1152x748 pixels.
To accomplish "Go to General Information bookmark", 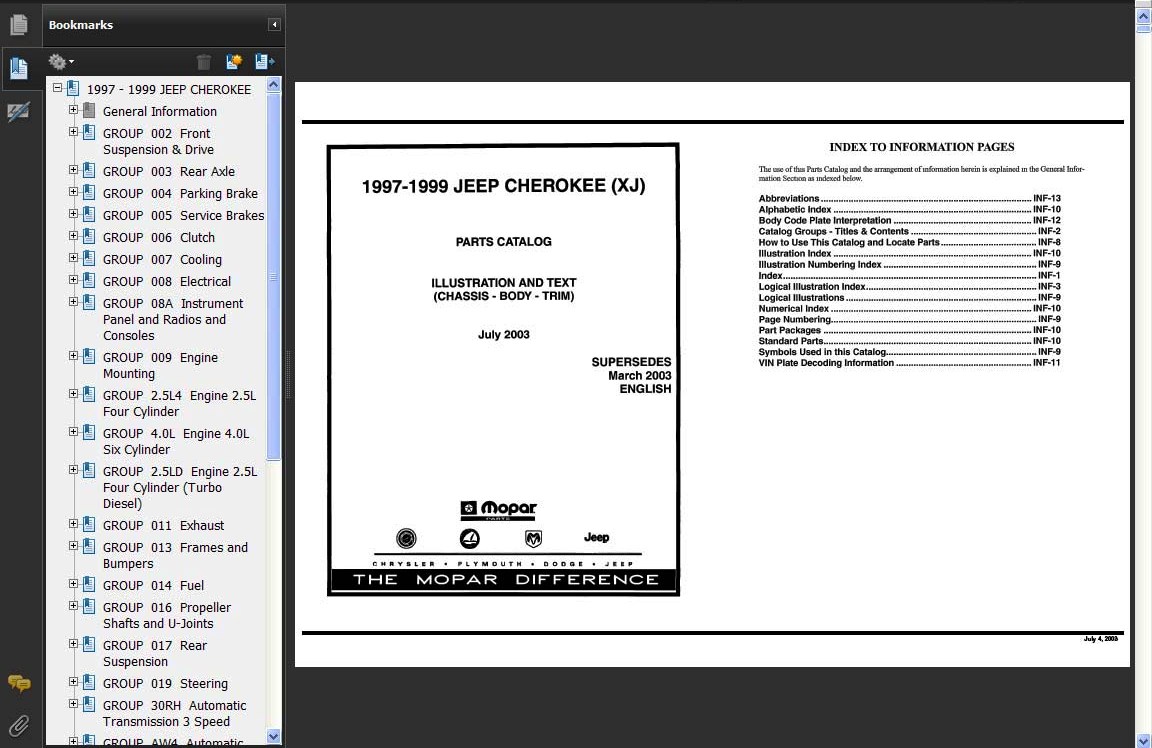I will (x=159, y=112).
